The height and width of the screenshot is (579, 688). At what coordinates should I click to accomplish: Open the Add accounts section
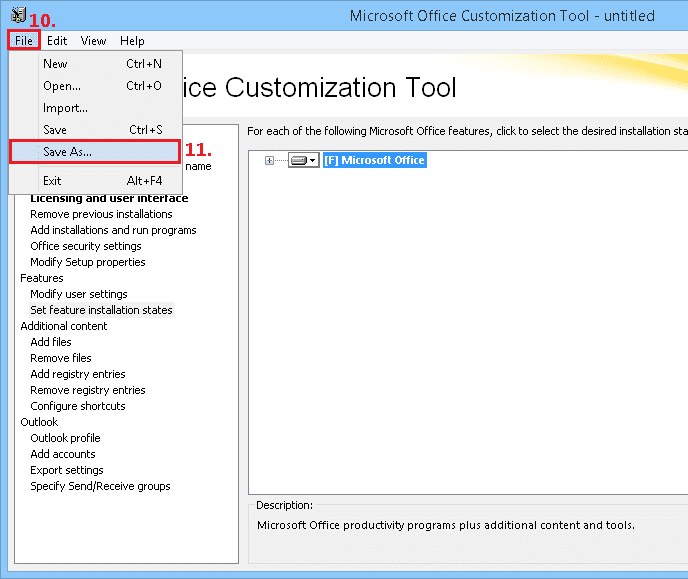click(x=63, y=454)
